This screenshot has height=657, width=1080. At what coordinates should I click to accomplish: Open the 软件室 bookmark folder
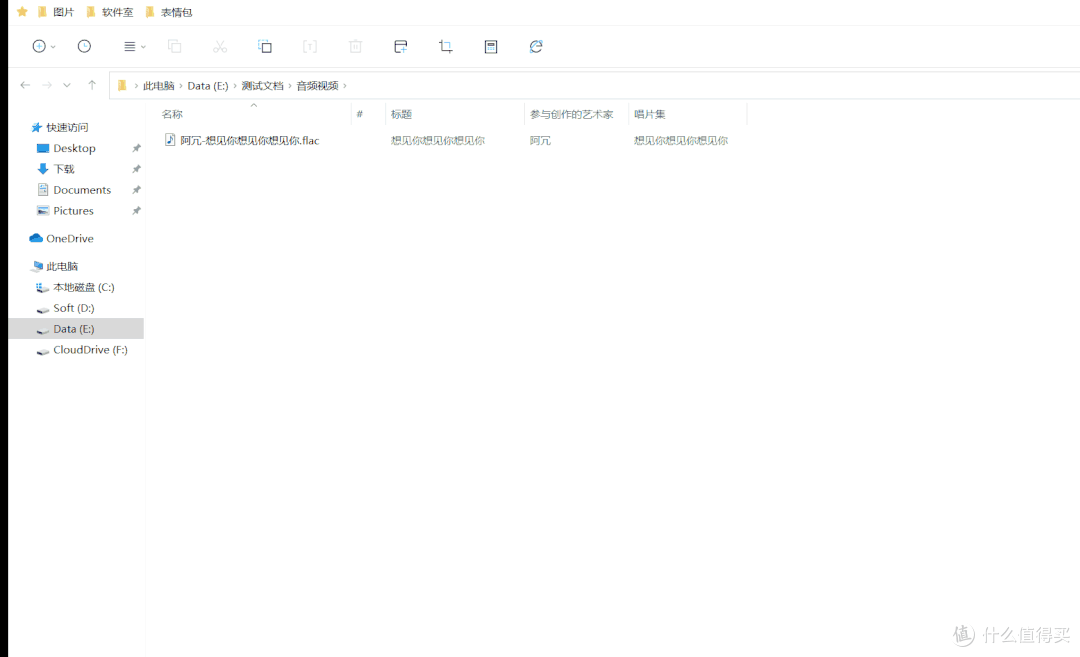pyautogui.click(x=110, y=12)
